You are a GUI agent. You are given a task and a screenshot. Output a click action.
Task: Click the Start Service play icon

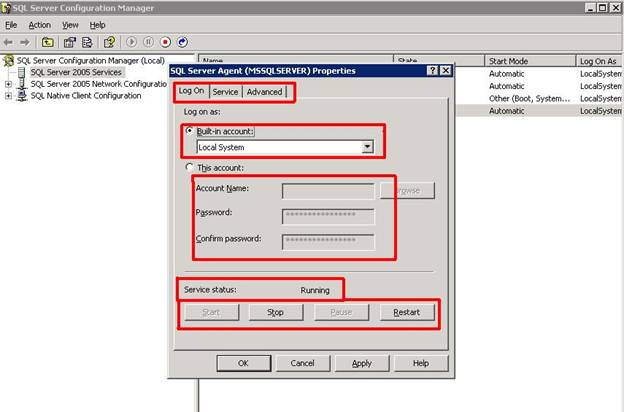point(131,42)
